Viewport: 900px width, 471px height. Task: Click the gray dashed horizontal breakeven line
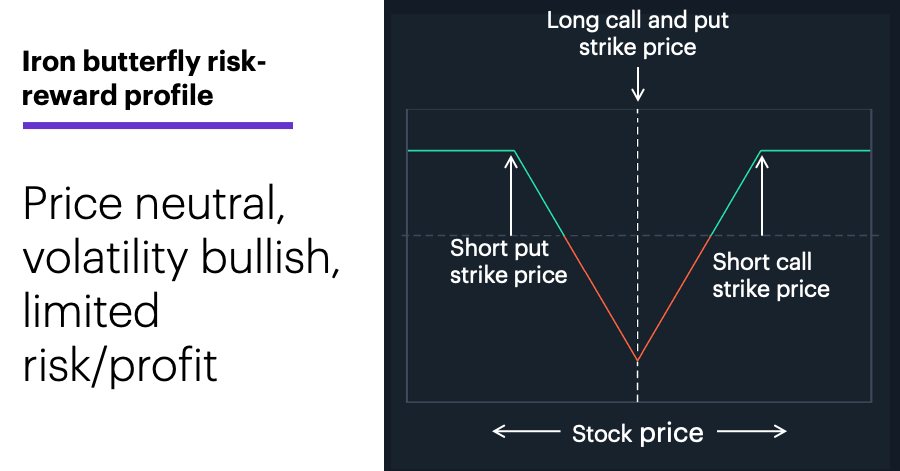pyautogui.click(x=640, y=235)
